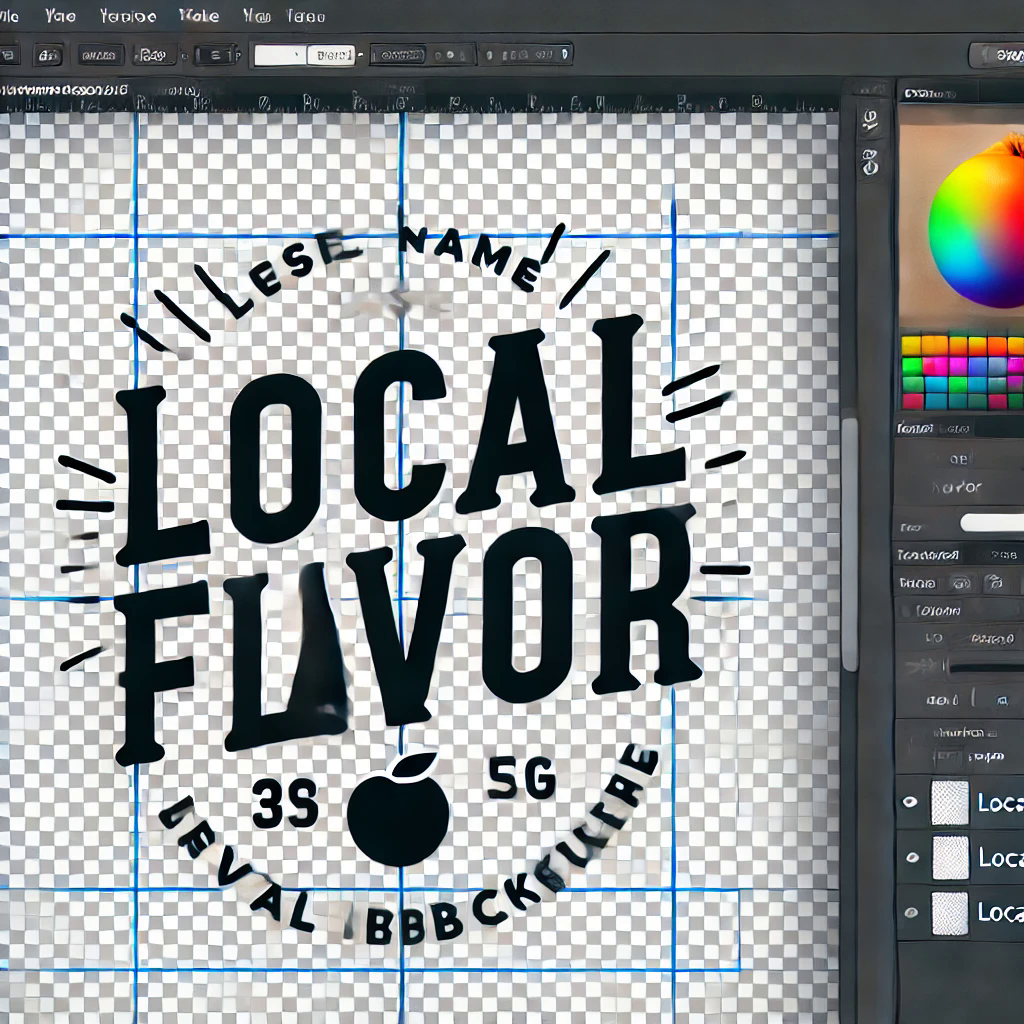Hide the bottom Local layer via eye icon
1024x1024 pixels.
[909, 912]
